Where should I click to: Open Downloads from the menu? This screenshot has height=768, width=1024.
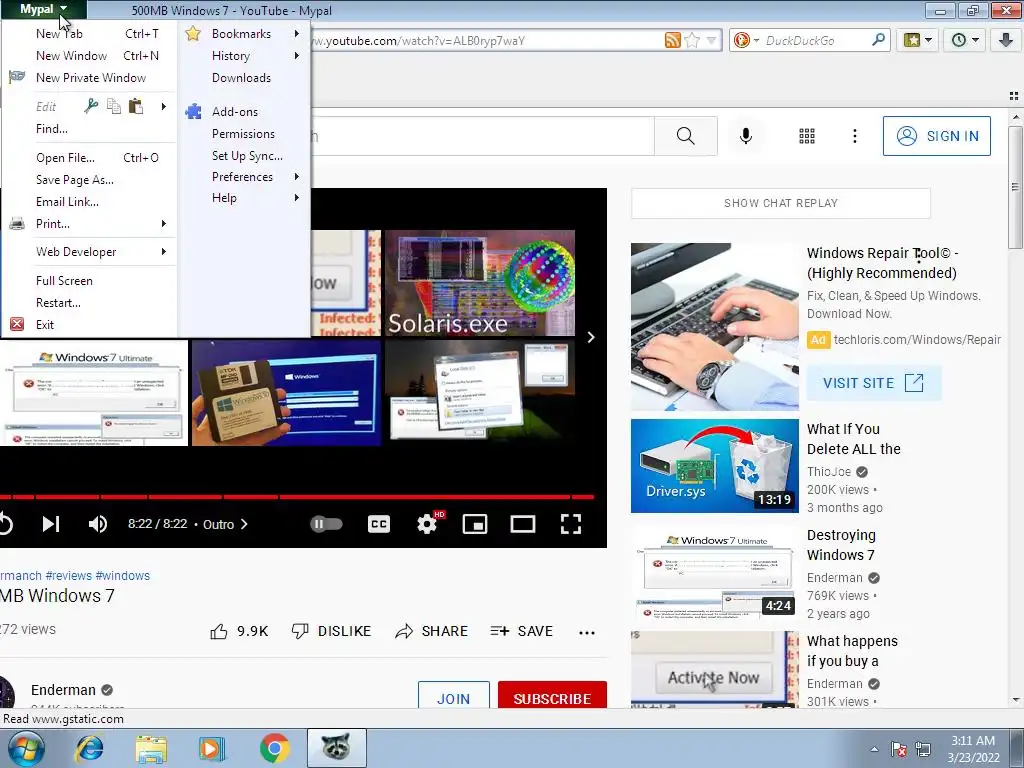pyautogui.click(x=244, y=78)
